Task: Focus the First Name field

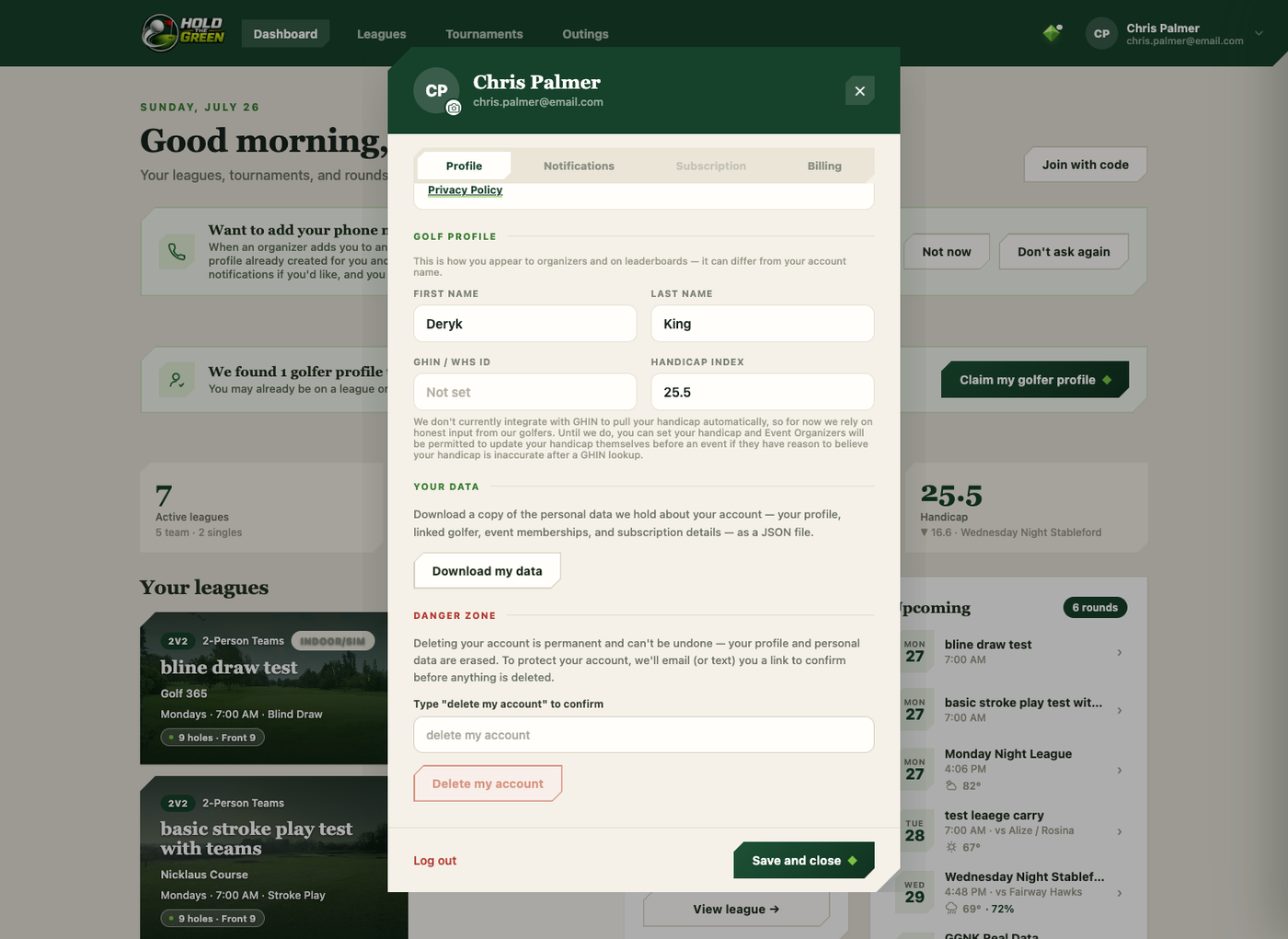Action: (524, 324)
